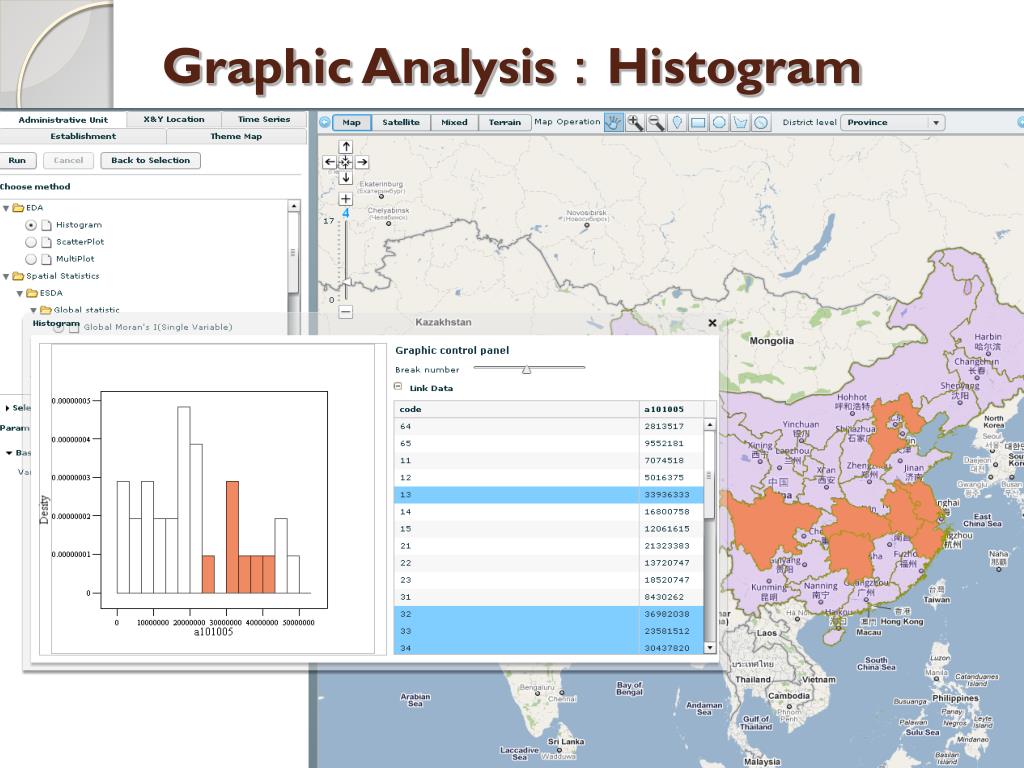
Task: Select the circle selection tool
Action: tap(719, 122)
